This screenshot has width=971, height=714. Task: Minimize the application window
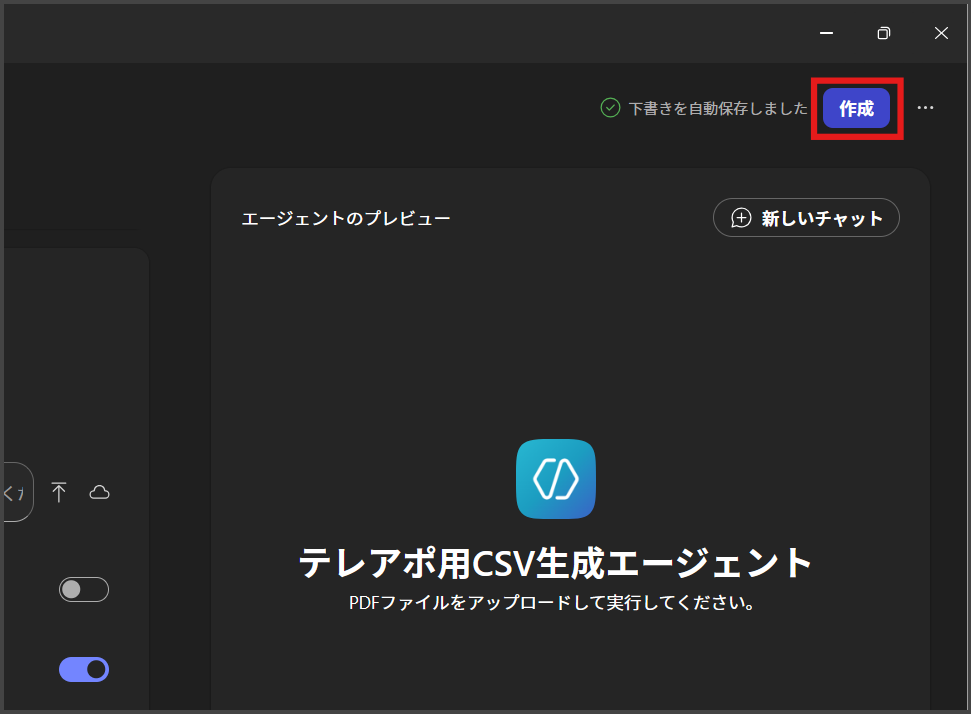[x=827, y=33]
